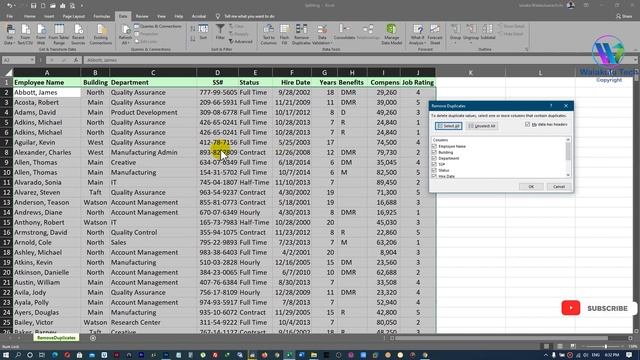
Task: Click the red Subscribe button
Action: (x=571, y=308)
